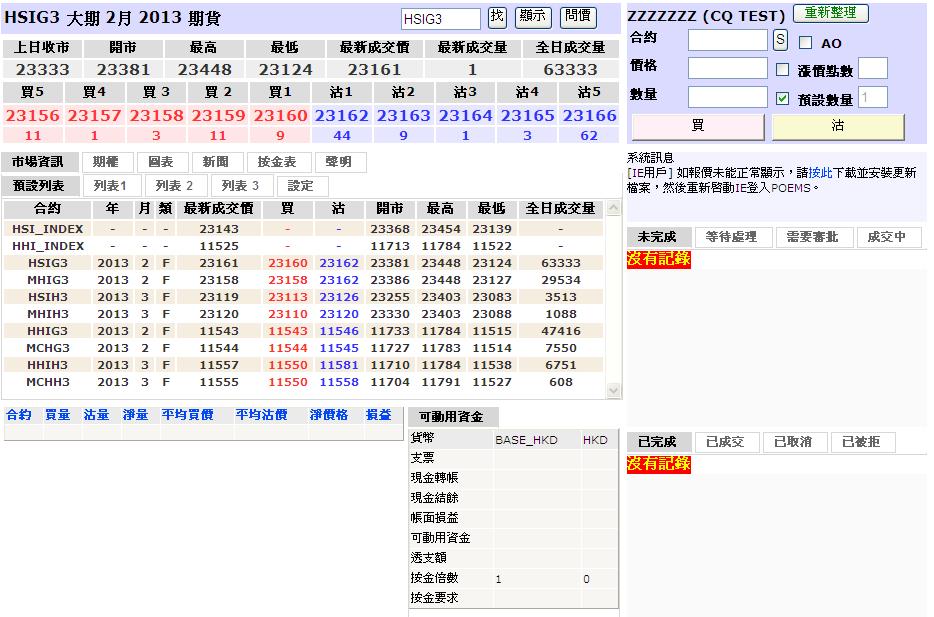Uncheck the 預設數量 checkbox

click(x=783, y=98)
